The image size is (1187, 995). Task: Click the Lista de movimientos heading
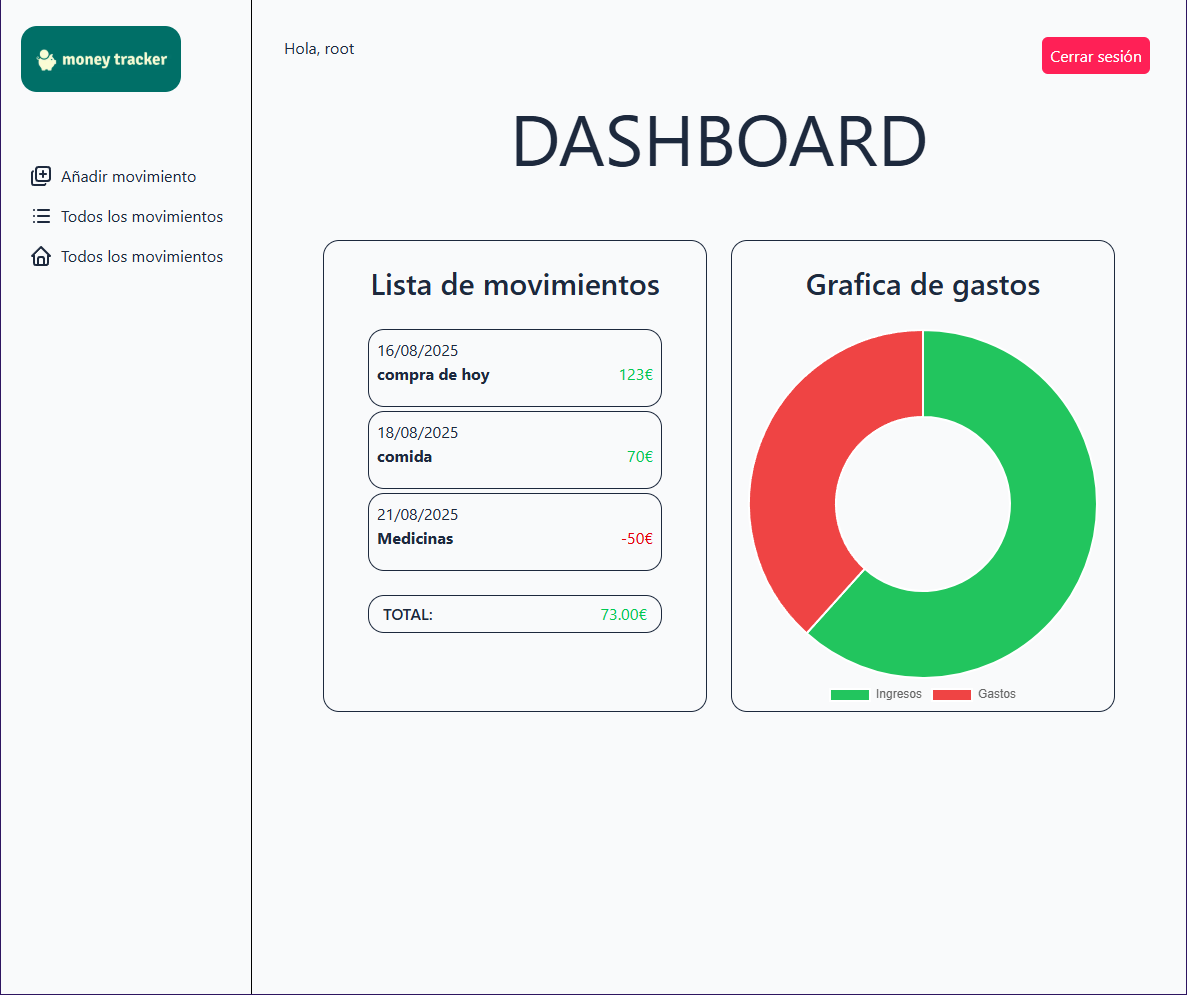point(515,285)
